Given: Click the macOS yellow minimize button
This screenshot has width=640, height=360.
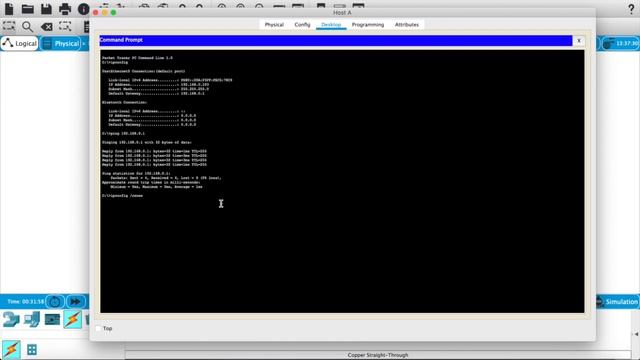Looking at the screenshot, I should coord(104,13).
